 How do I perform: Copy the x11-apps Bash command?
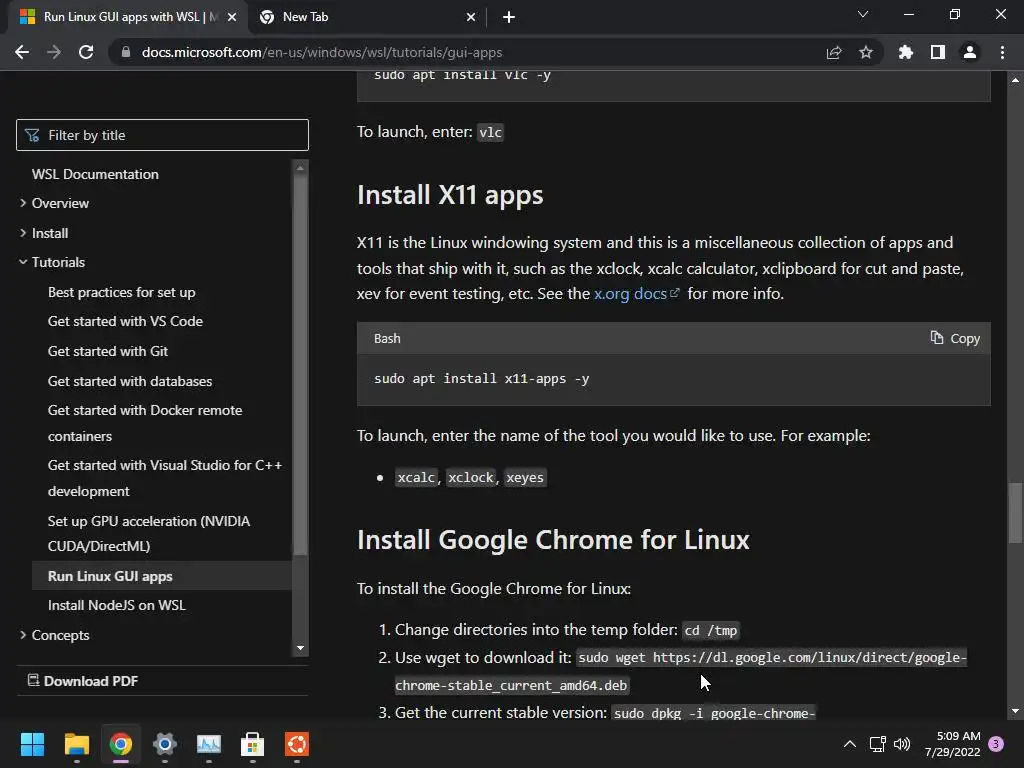click(955, 338)
